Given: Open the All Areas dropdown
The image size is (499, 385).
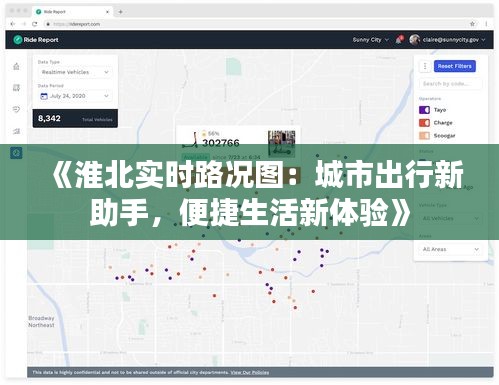Looking at the screenshot, I should pos(450,249).
